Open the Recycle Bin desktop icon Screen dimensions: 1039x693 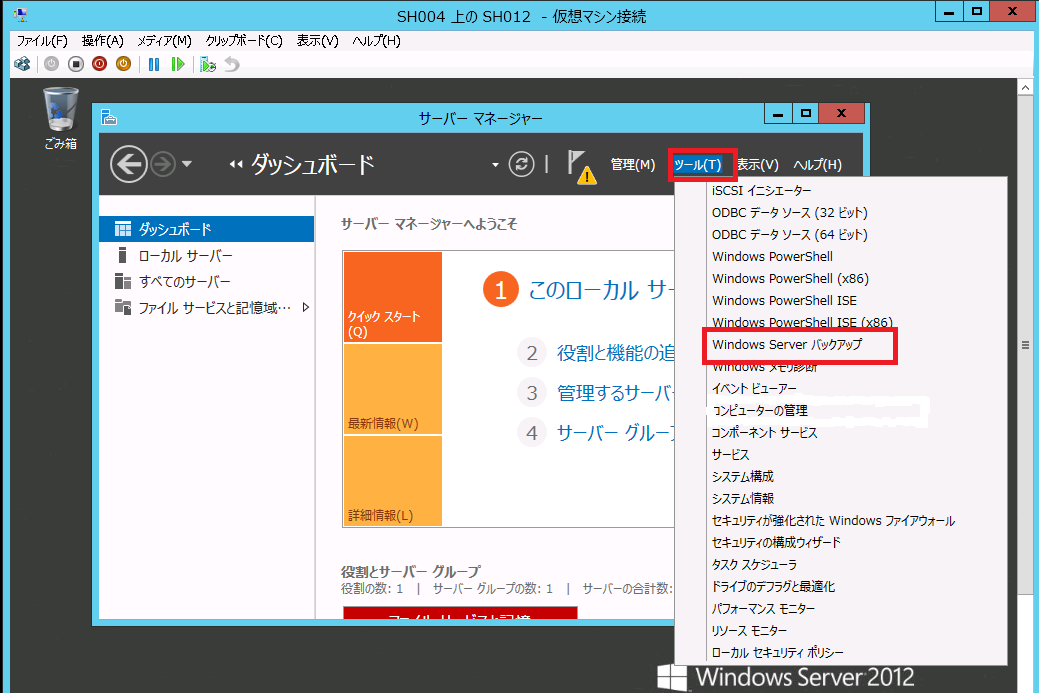[x=60, y=119]
